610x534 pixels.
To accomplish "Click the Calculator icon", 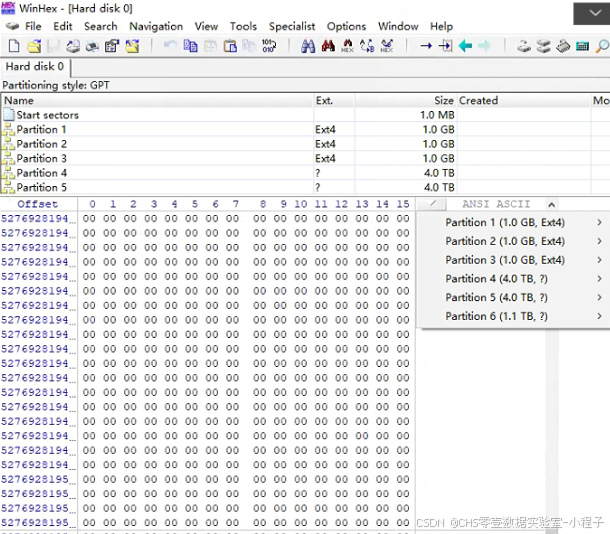I will (582, 46).
